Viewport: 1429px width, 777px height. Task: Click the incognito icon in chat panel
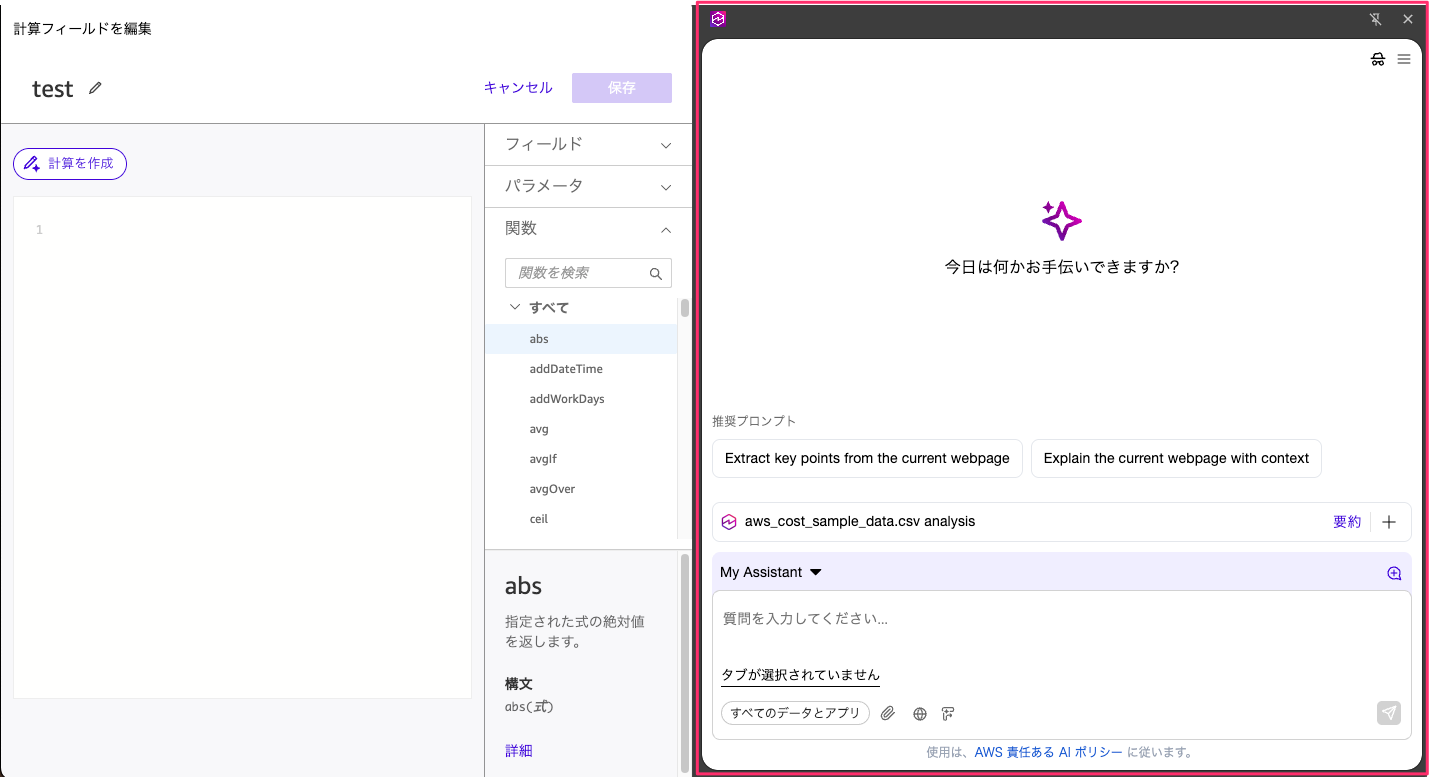coord(1377,59)
